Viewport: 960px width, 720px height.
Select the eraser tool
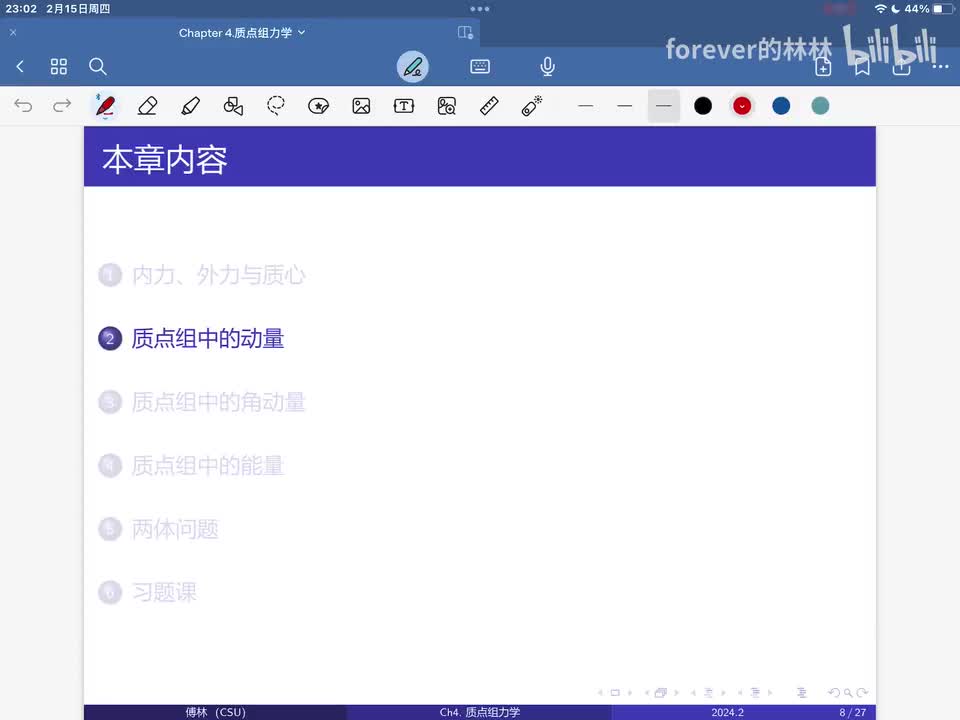(148, 106)
